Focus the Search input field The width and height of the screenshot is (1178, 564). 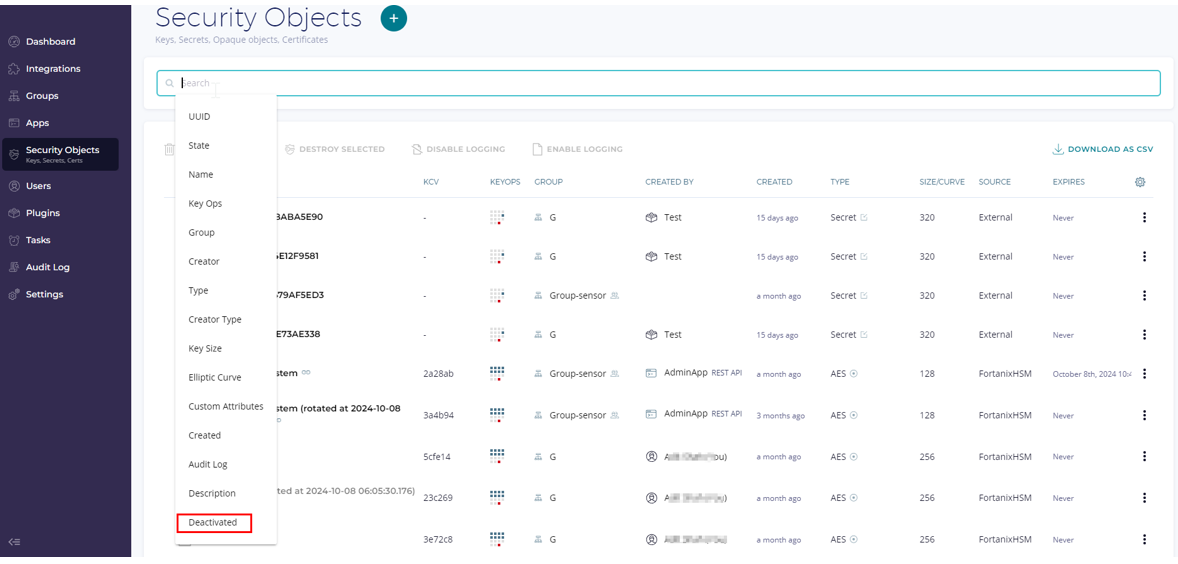point(660,83)
